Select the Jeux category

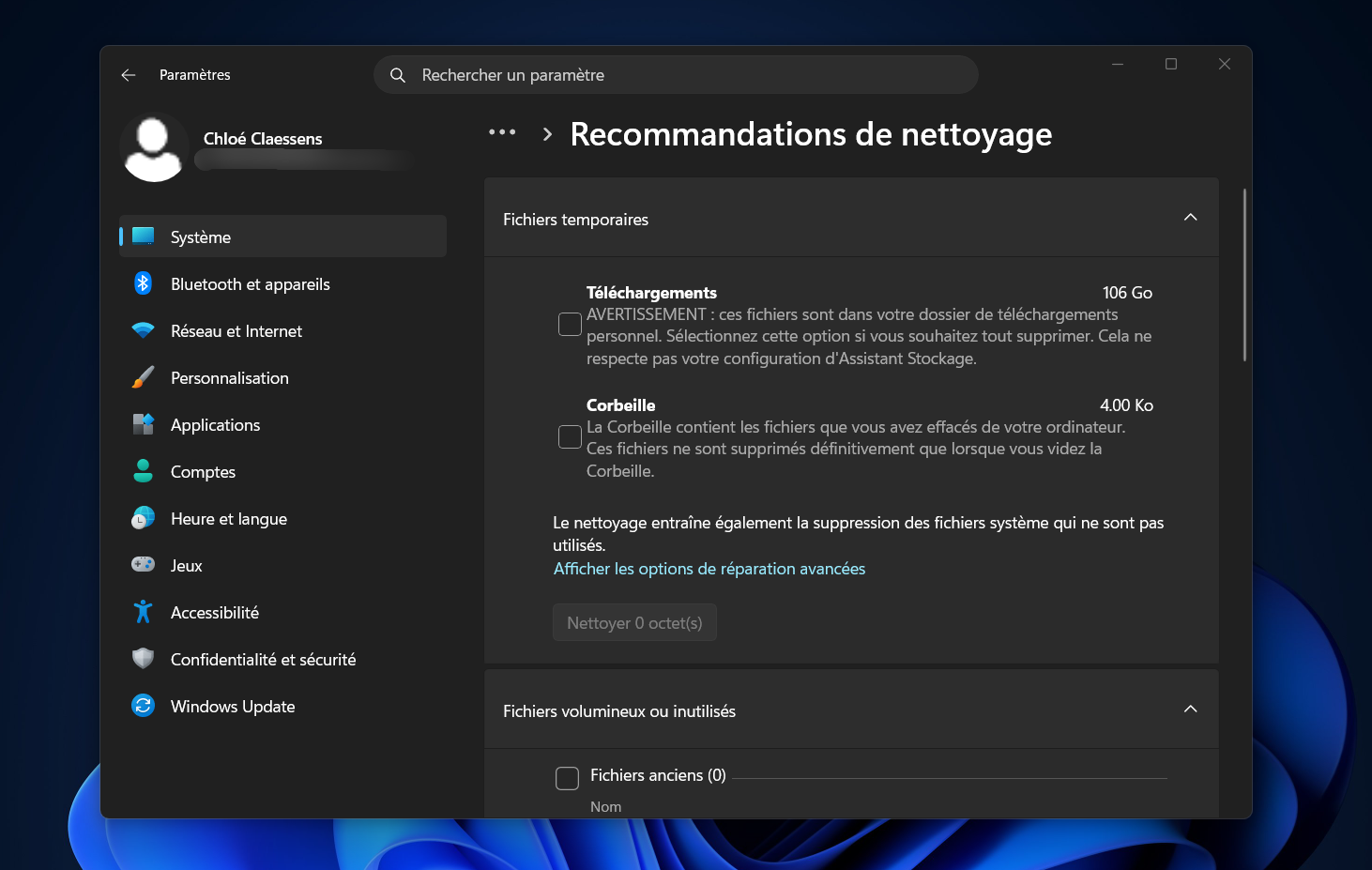[283, 565]
